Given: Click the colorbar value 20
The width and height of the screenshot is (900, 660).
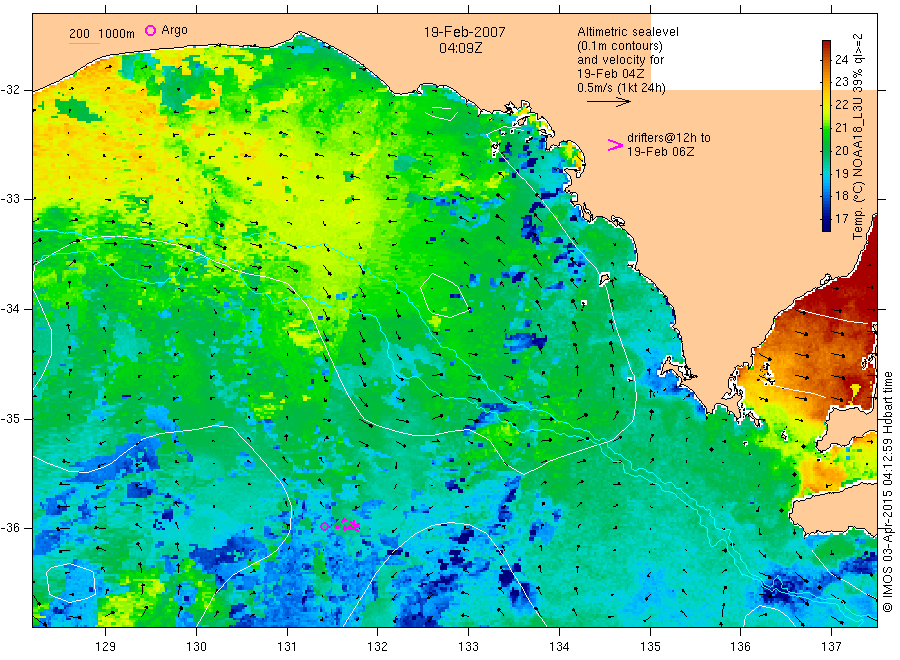Looking at the screenshot, I should coord(841,150).
